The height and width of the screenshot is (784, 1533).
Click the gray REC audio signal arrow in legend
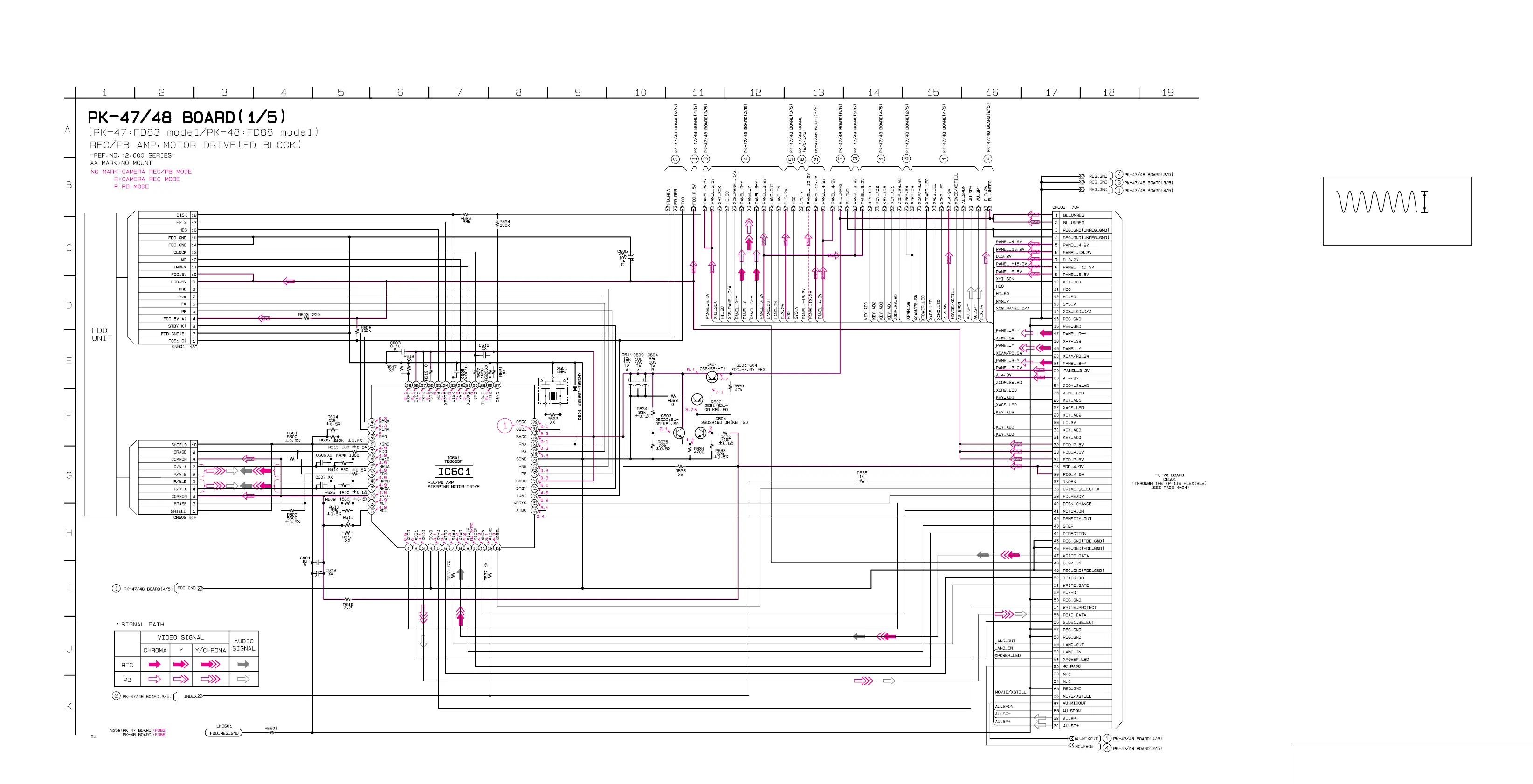click(243, 664)
